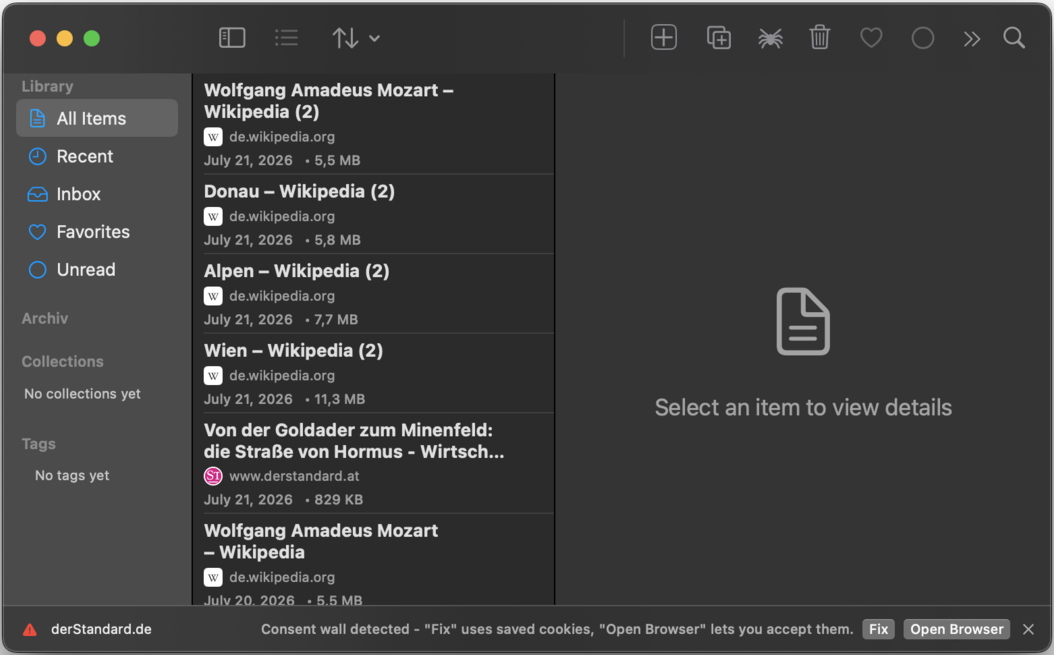Click www.derstandard.at source text
Viewport: 1054px width, 655px height.
click(294, 476)
